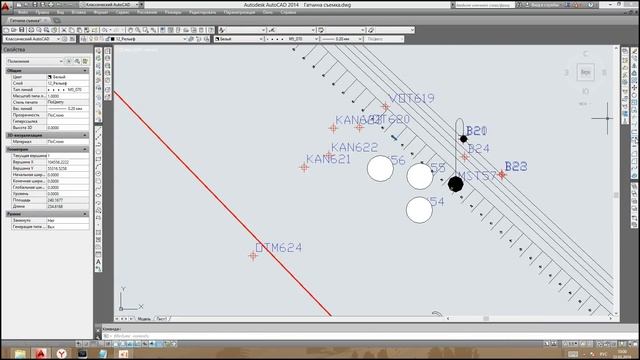Open a drawing file from Standard toolbar
640x360 pixels.
[14, 30]
